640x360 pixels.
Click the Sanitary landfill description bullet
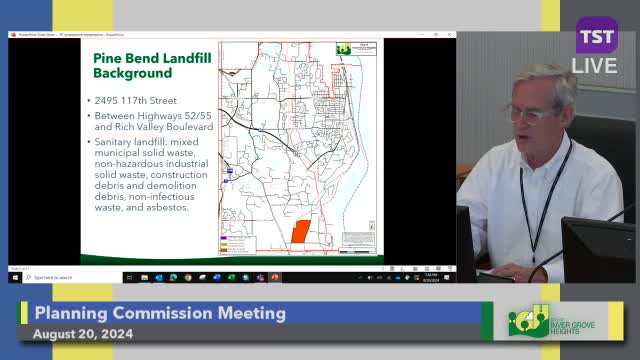[x=151, y=175]
